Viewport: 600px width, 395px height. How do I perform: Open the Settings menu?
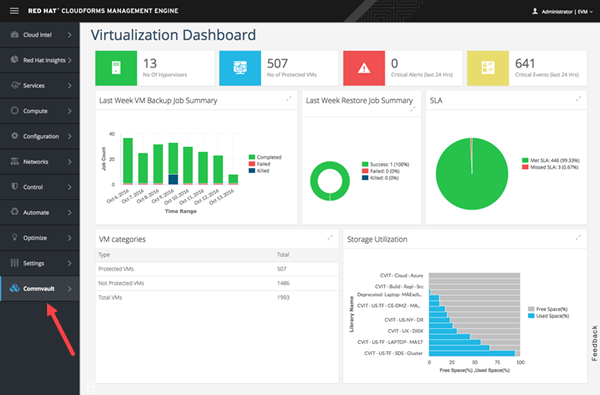coord(40,263)
